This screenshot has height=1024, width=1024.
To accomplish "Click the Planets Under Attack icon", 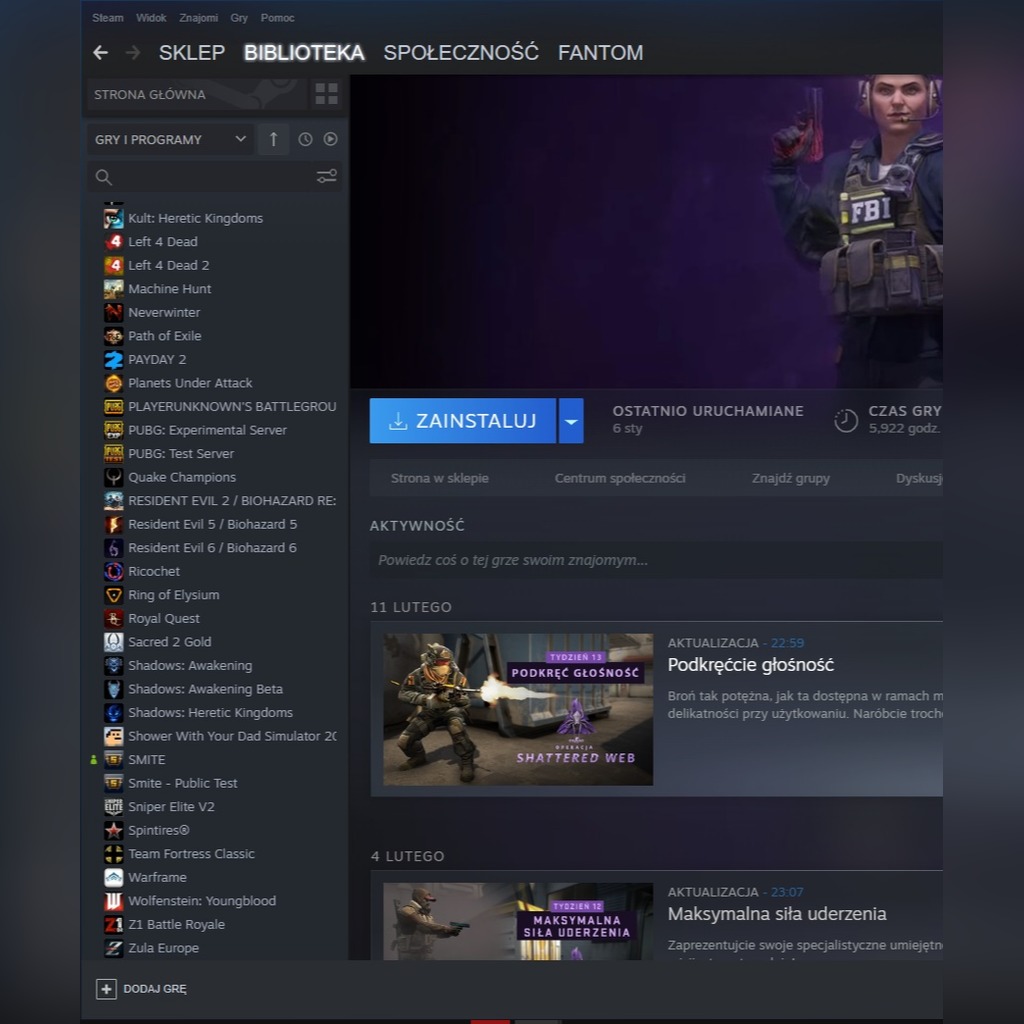I will click(x=114, y=383).
